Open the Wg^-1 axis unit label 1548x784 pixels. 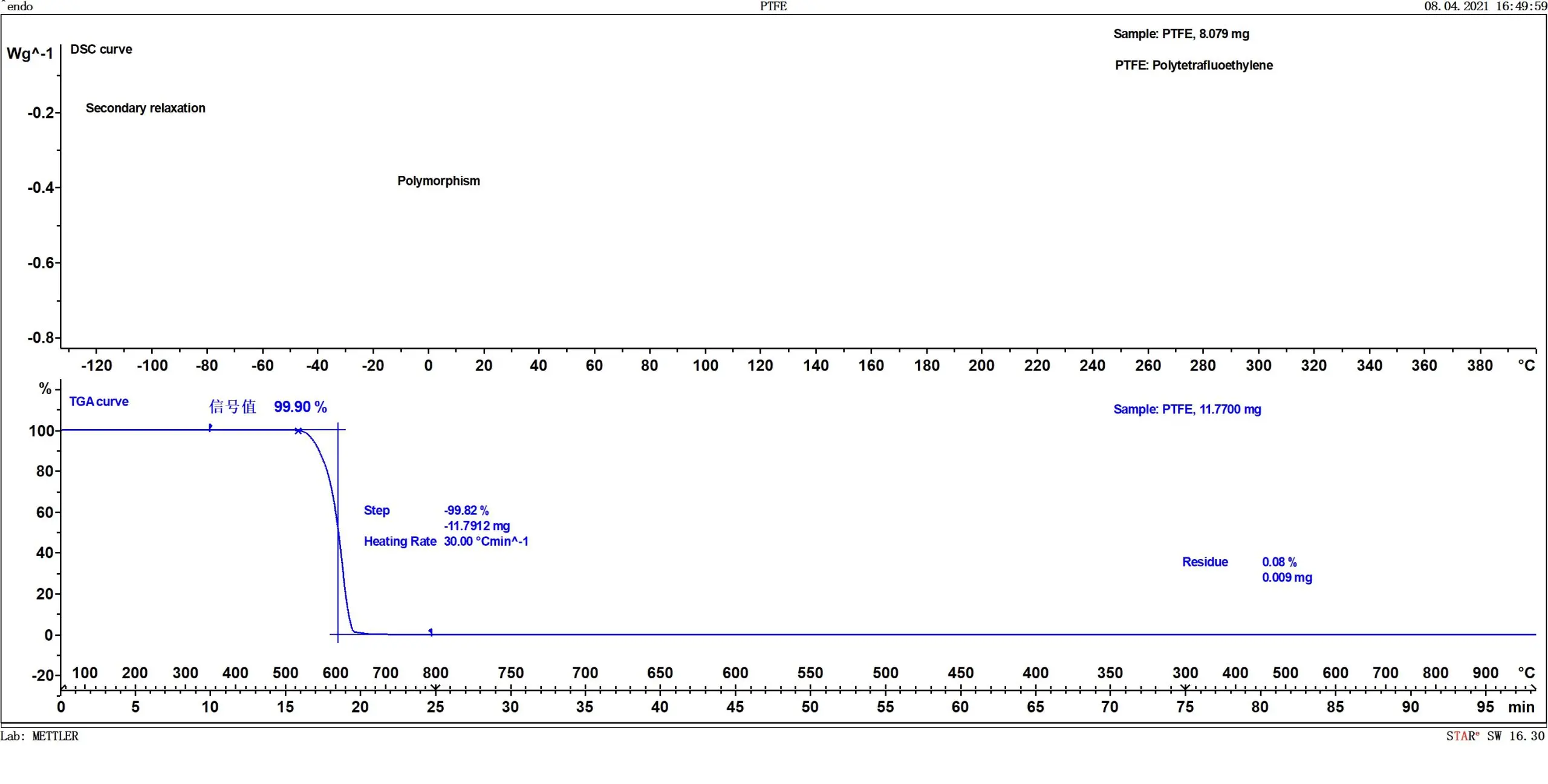coord(28,54)
